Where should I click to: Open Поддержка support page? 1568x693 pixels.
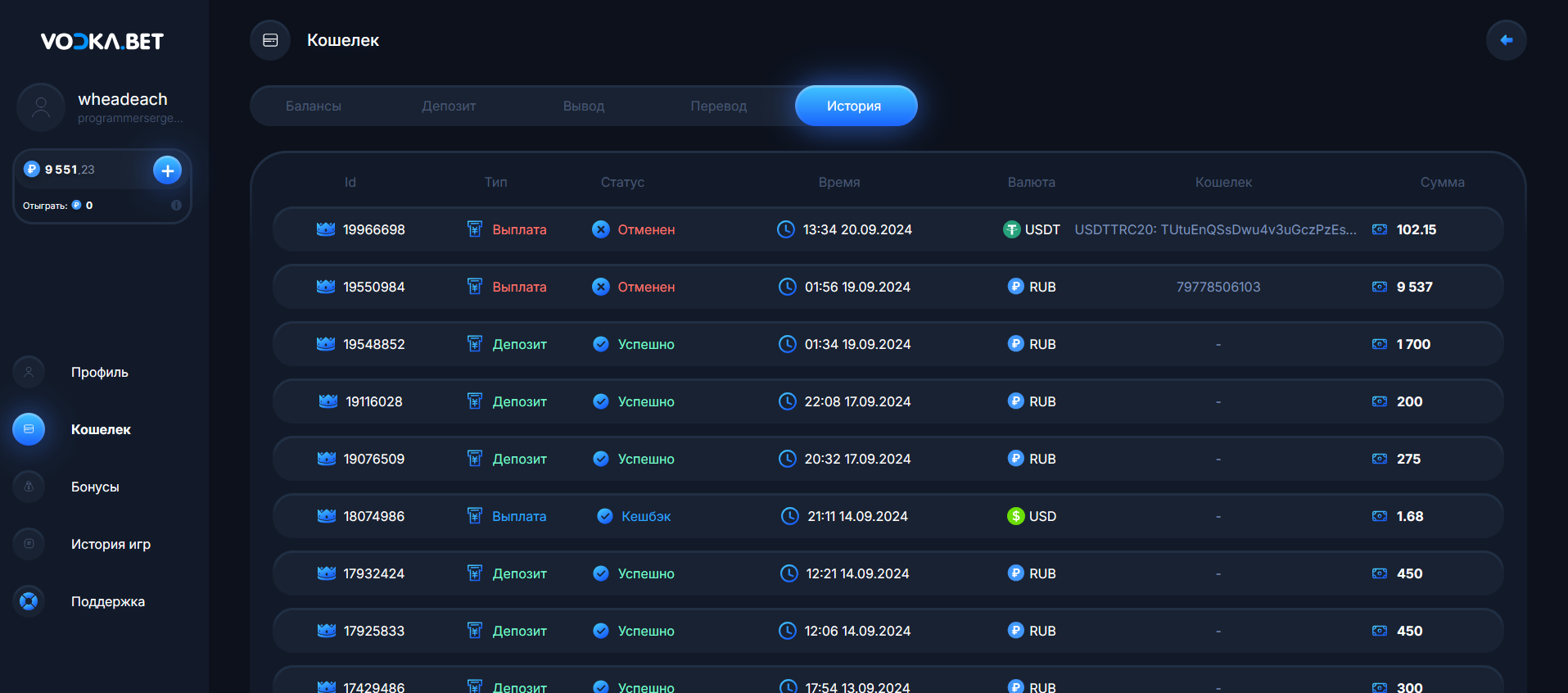coord(108,601)
